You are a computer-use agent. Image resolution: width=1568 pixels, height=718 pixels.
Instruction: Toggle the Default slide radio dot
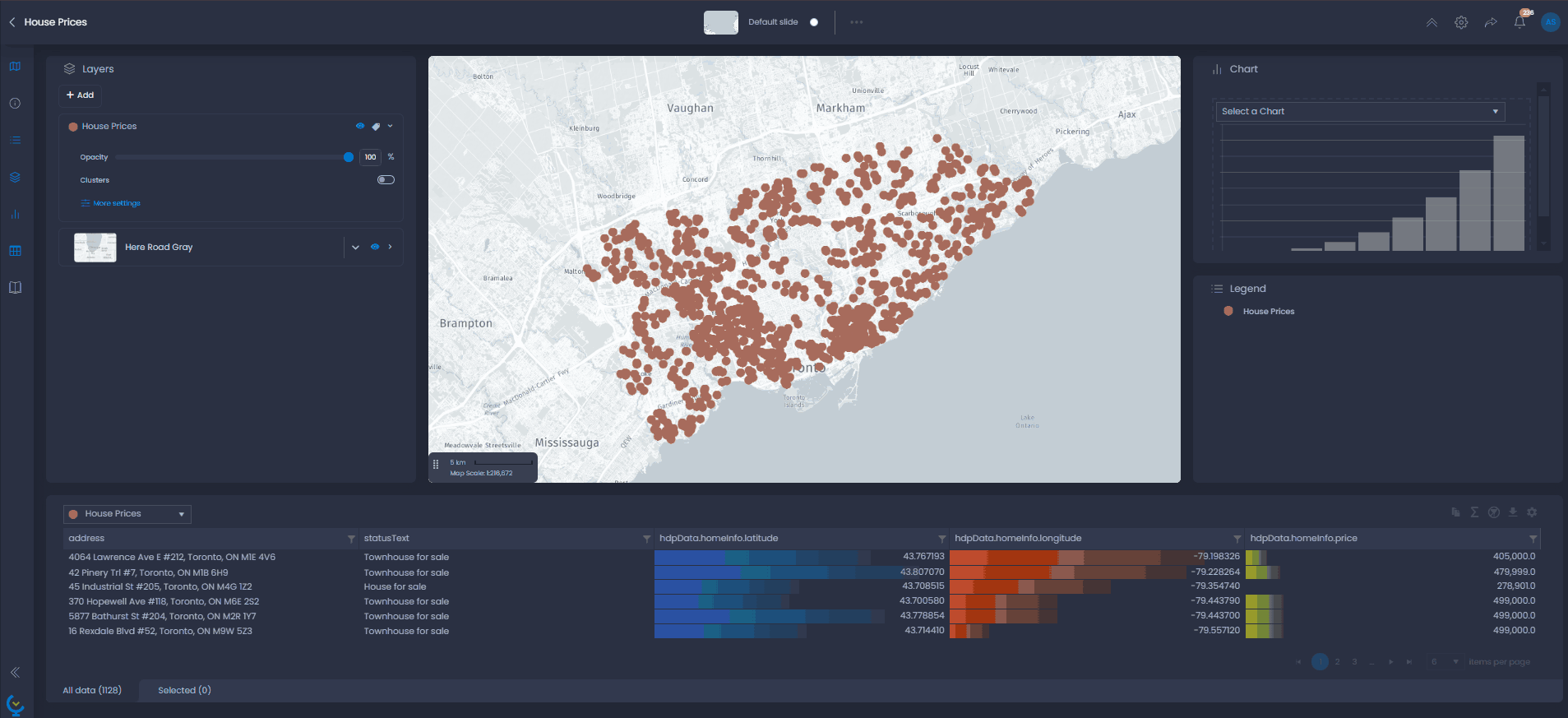(814, 22)
